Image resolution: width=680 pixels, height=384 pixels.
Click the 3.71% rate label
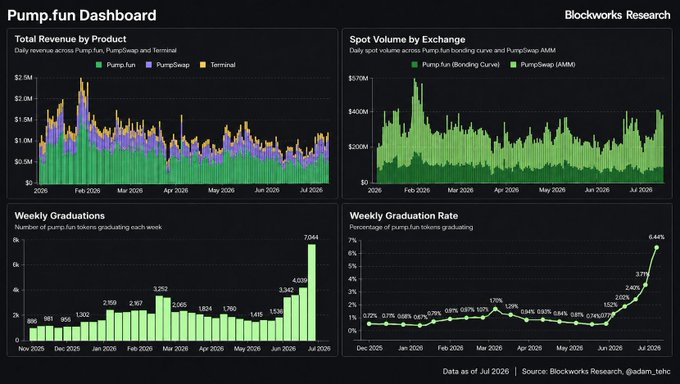(642, 274)
